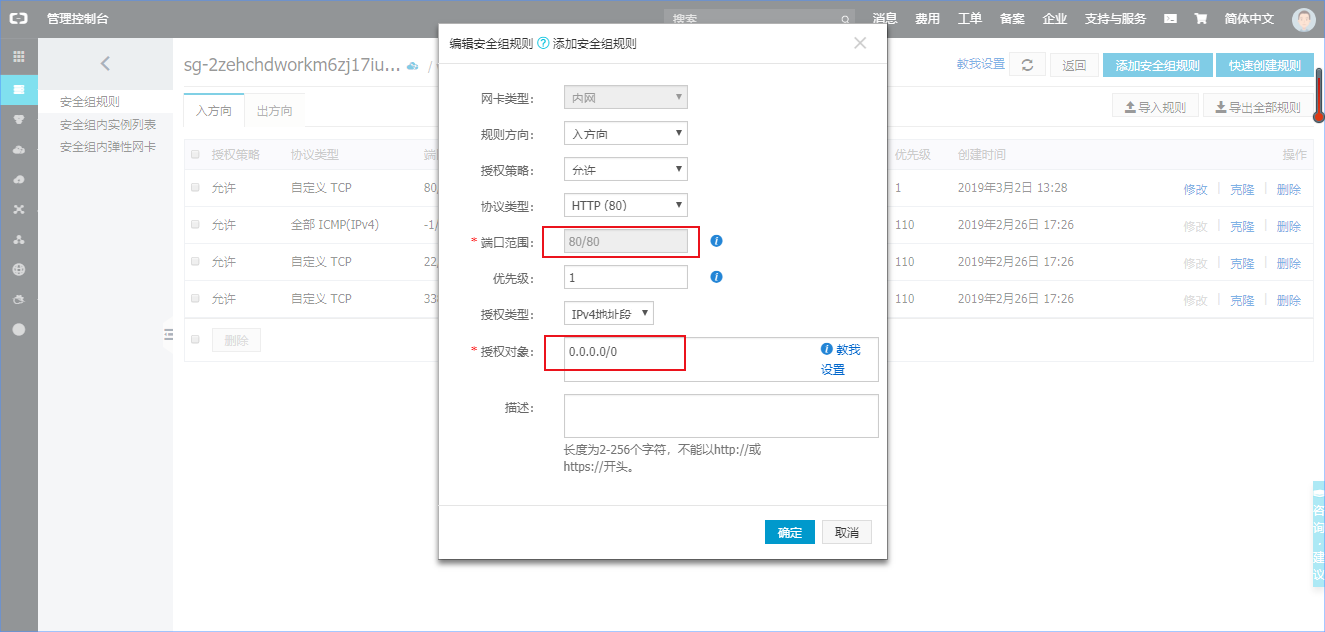The width and height of the screenshot is (1325, 632).
Task: Click the info icon beside 优先级
Action: click(x=716, y=277)
